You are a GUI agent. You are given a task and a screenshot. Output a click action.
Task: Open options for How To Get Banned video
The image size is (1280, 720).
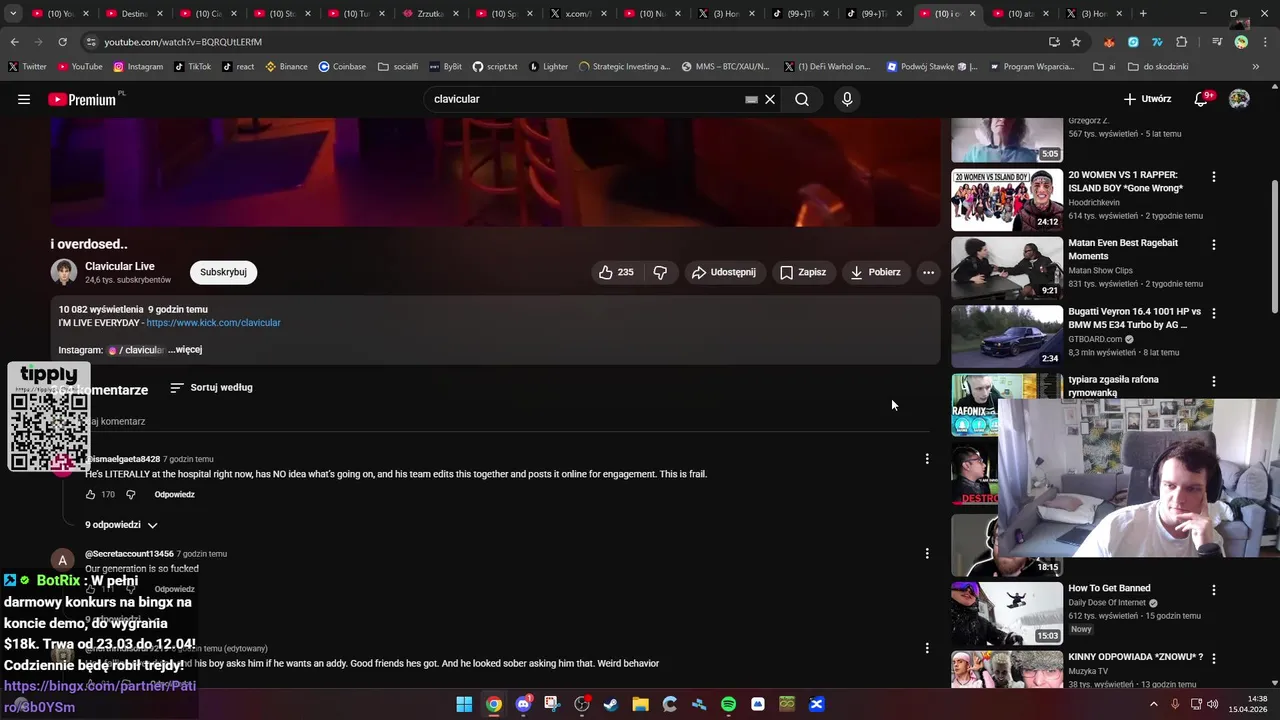pos(1214,590)
